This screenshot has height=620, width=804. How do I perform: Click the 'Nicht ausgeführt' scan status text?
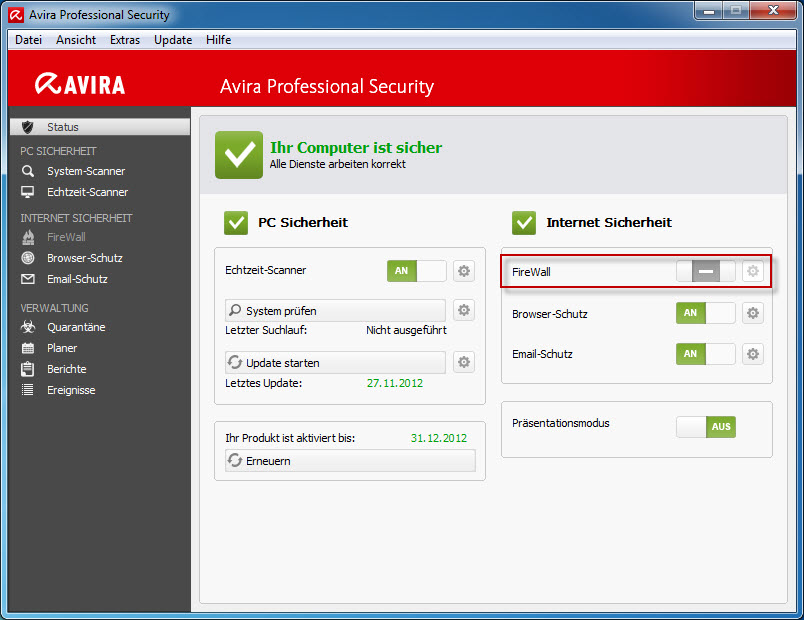pyautogui.click(x=406, y=330)
